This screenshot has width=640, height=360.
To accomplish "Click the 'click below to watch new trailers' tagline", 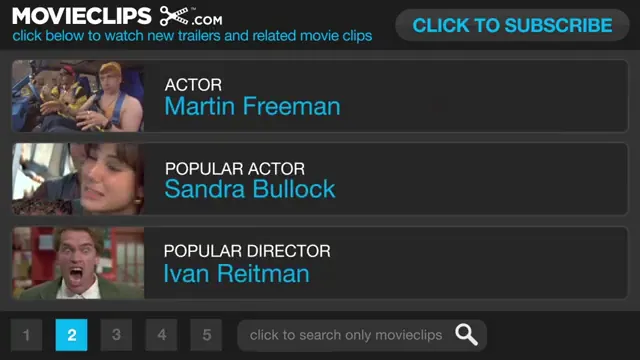I will point(192,36).
